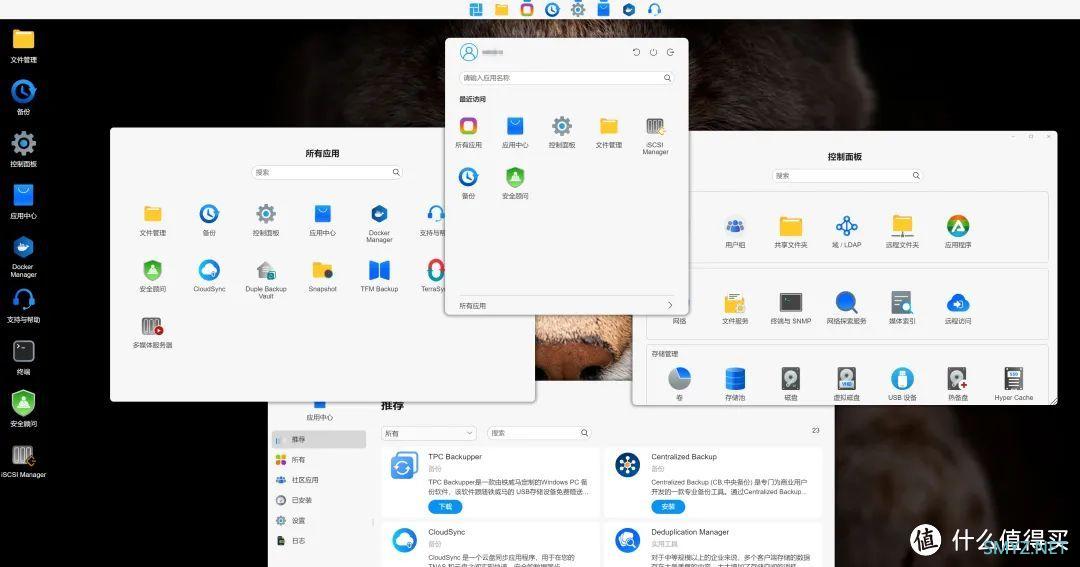Select 社区应用 in the 应用中心 sidebar
1080x567 pixels.
tap(319, 480)
